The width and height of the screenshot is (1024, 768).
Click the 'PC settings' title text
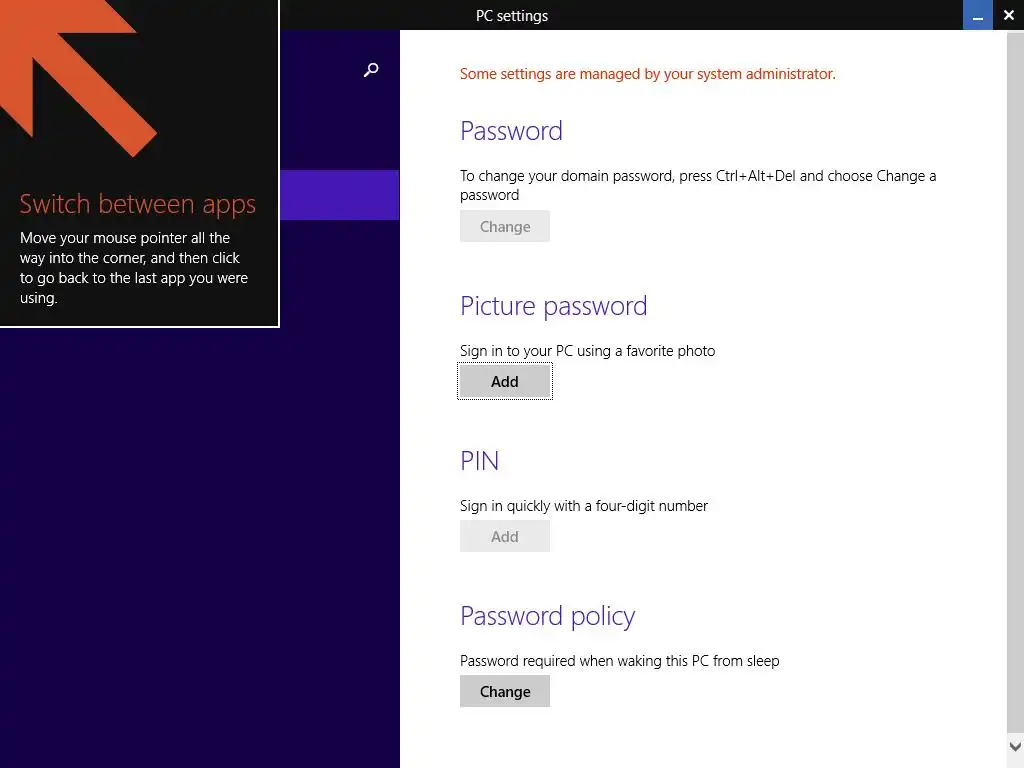point(512,16)
